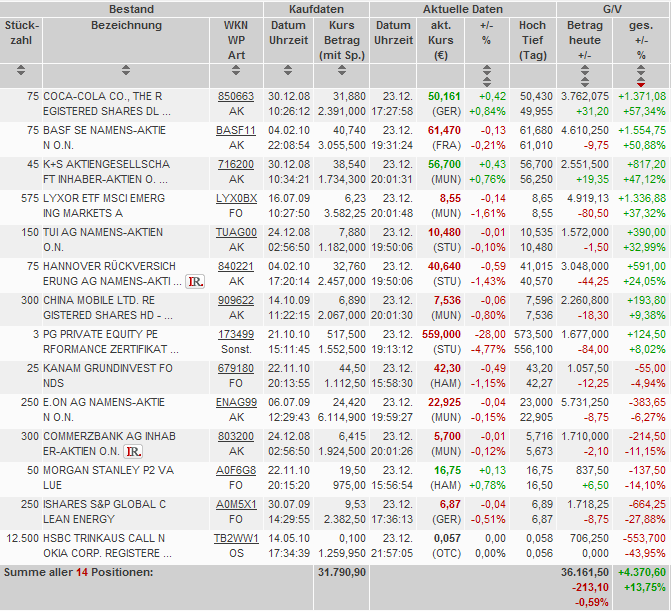This screenshot has height=611, width=671.
Task: Click the G/V header group
Action: pos(612,9)
